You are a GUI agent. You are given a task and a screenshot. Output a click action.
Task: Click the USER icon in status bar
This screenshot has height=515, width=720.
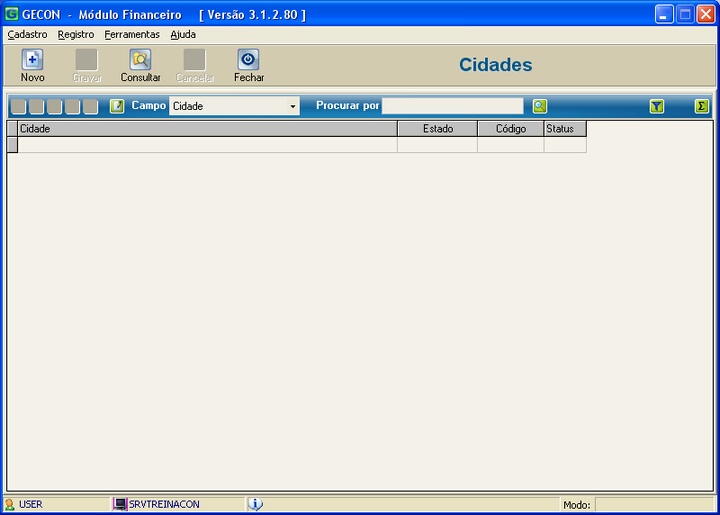point(9,504)
